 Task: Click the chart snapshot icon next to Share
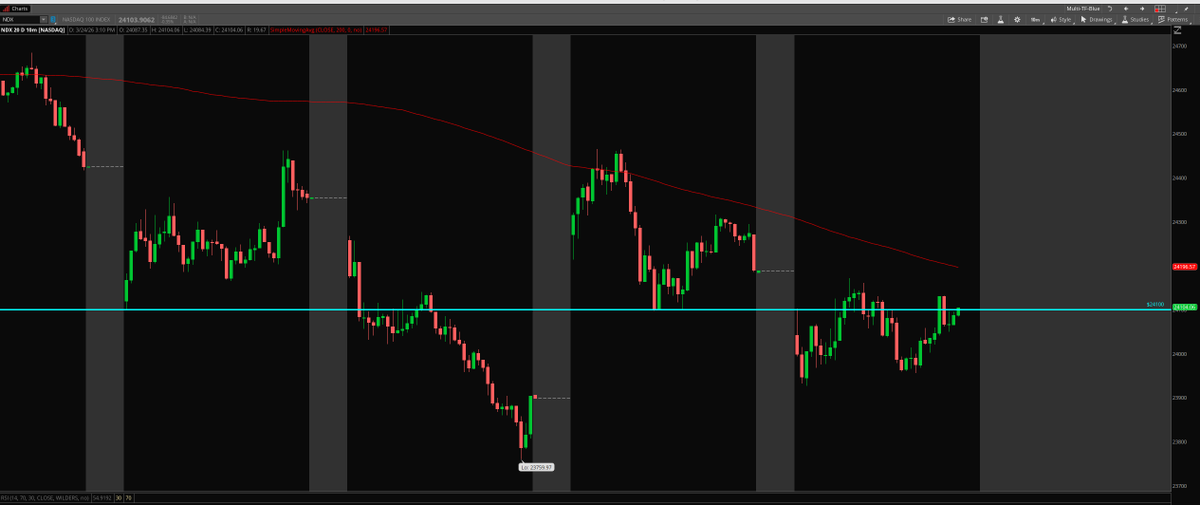click(984, 20)
